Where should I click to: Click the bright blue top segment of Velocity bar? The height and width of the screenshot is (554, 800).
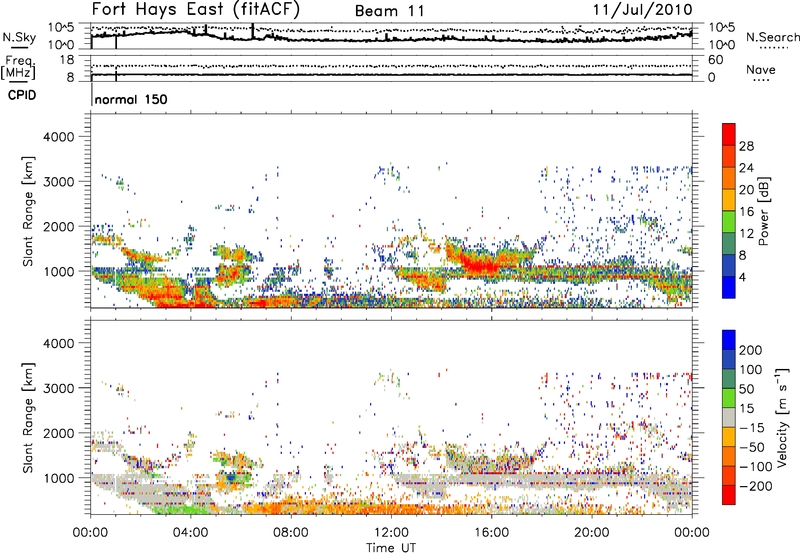click(729, 340)
